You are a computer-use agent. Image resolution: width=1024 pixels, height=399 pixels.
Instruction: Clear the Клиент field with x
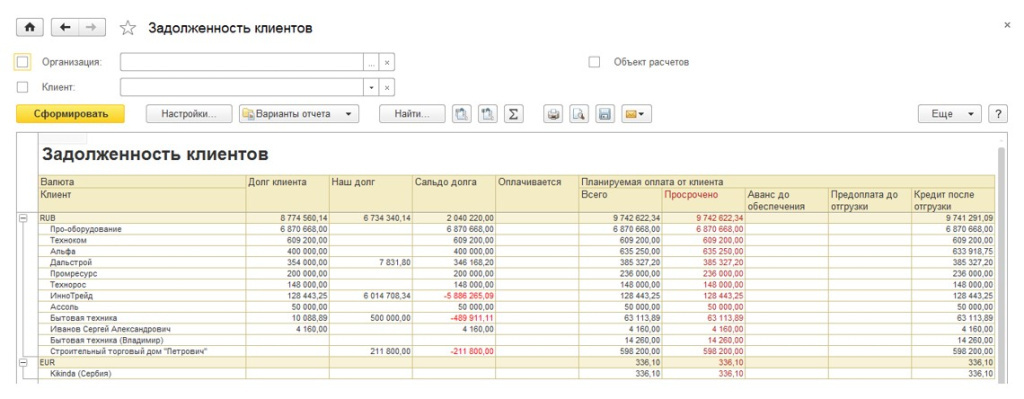[387, 88]
